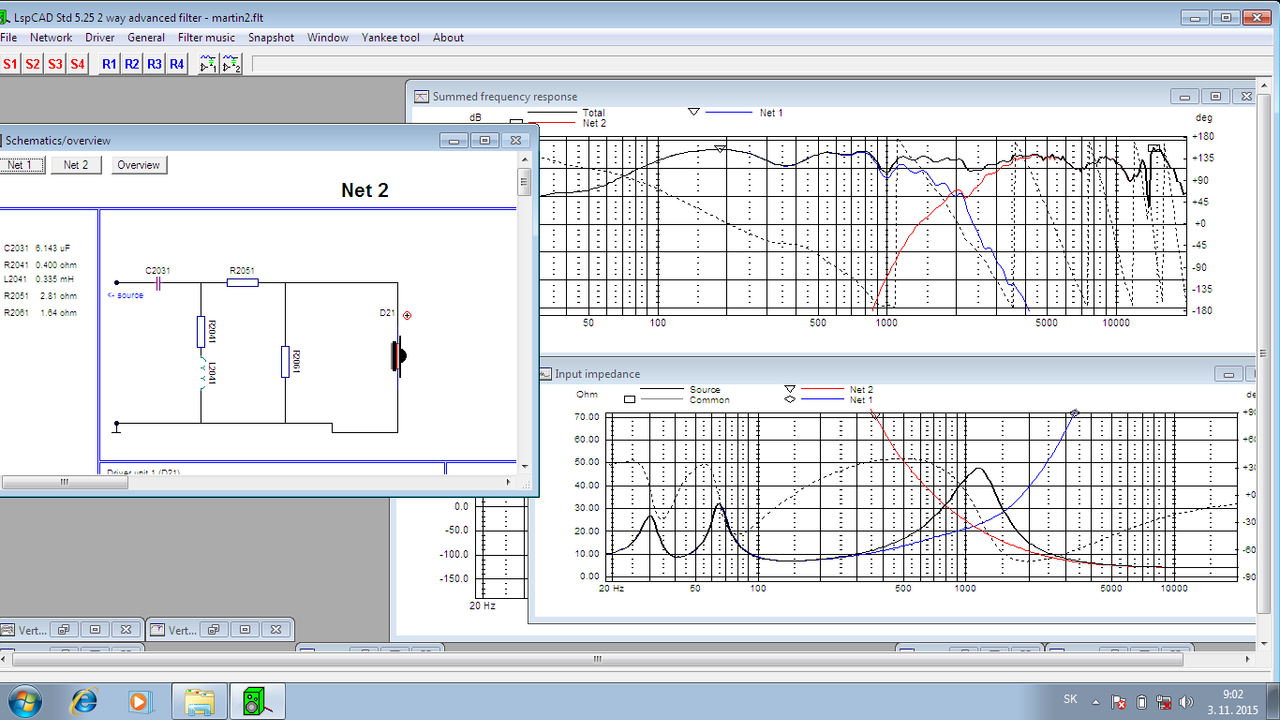
Task: Select the network 1 filter toolbar icon
Action: coord(208,64)
